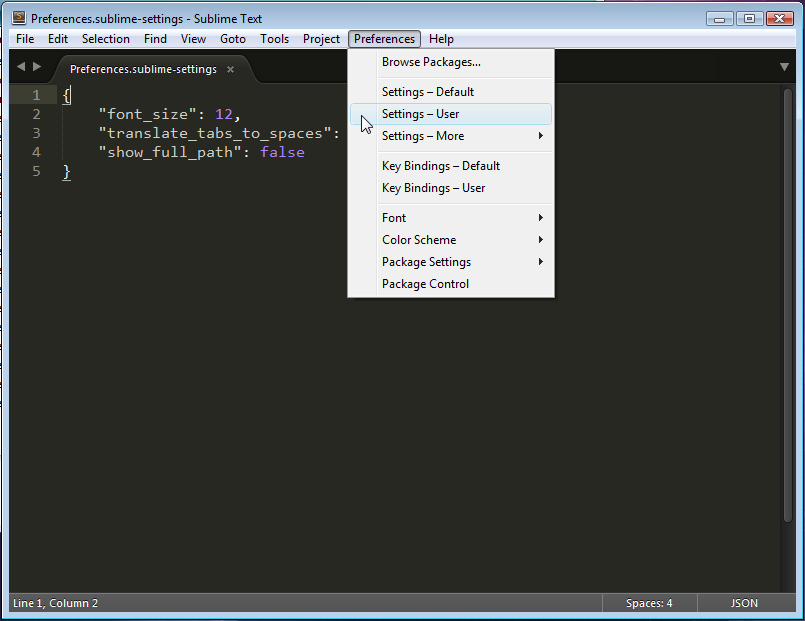Screen dimensions: 805x621
Task: Click the previous tab left arrow
Action: coord(21,67)
